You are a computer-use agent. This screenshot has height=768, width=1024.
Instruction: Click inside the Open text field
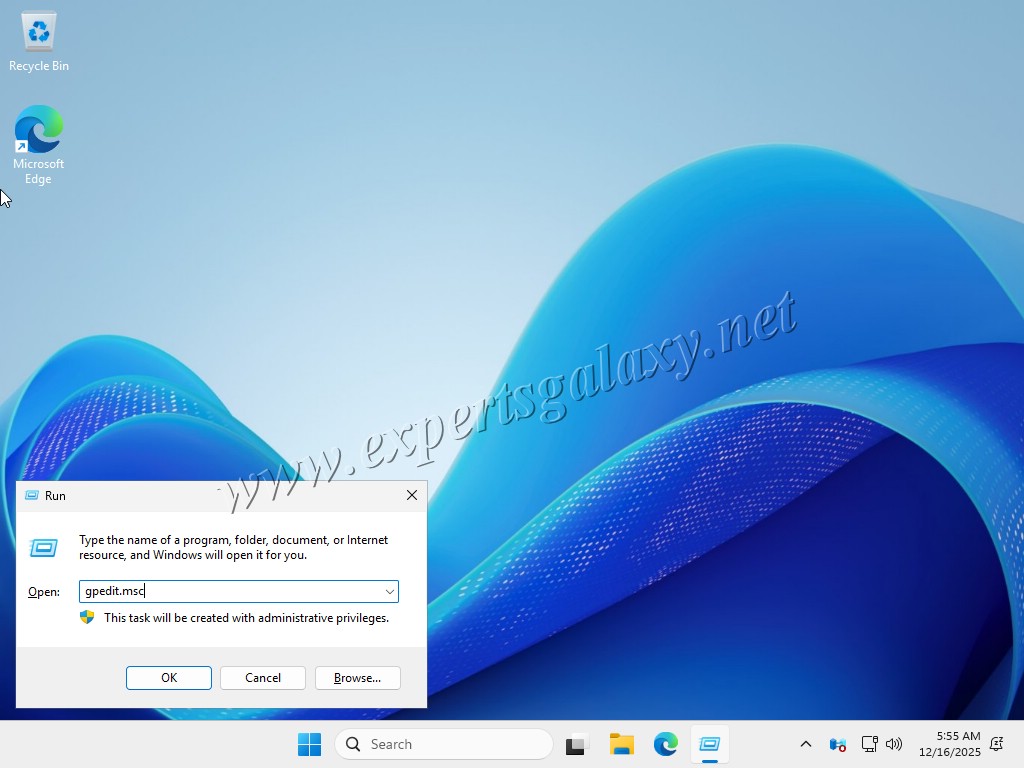pyautogui.click(x=230, y=592)
